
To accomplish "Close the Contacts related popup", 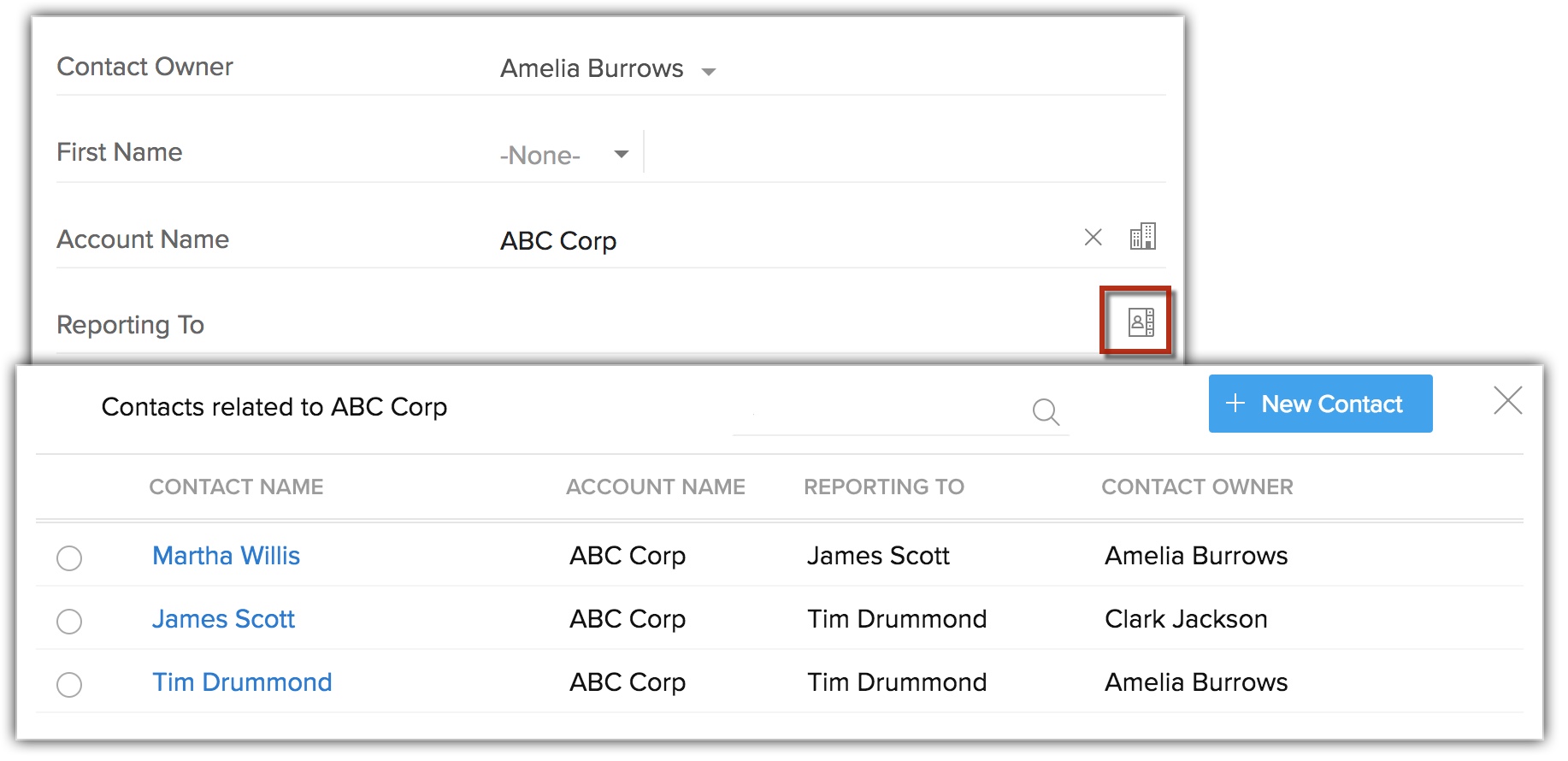I will click(1507, 400).
